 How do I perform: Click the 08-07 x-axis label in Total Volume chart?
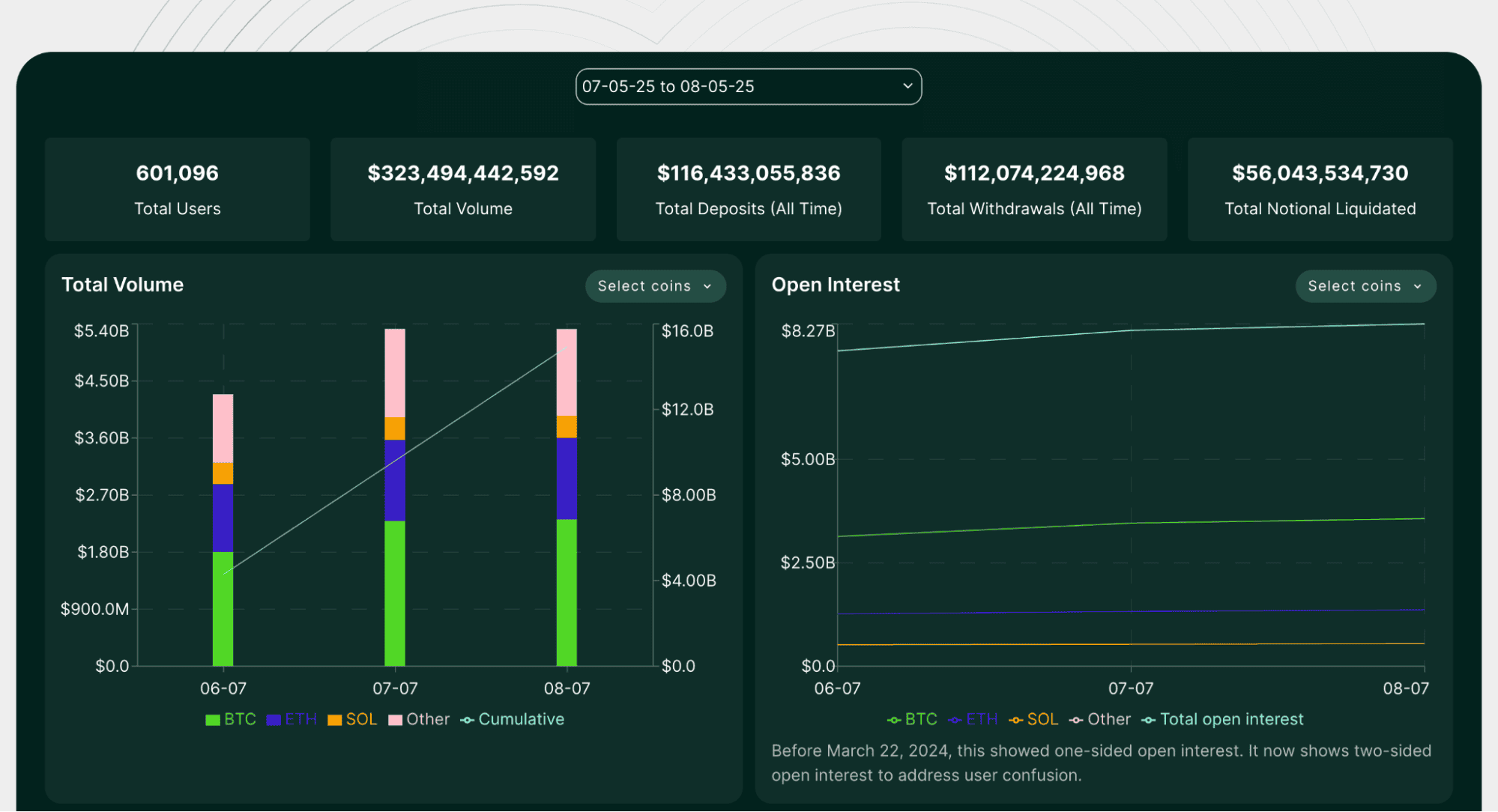(567, 688)
